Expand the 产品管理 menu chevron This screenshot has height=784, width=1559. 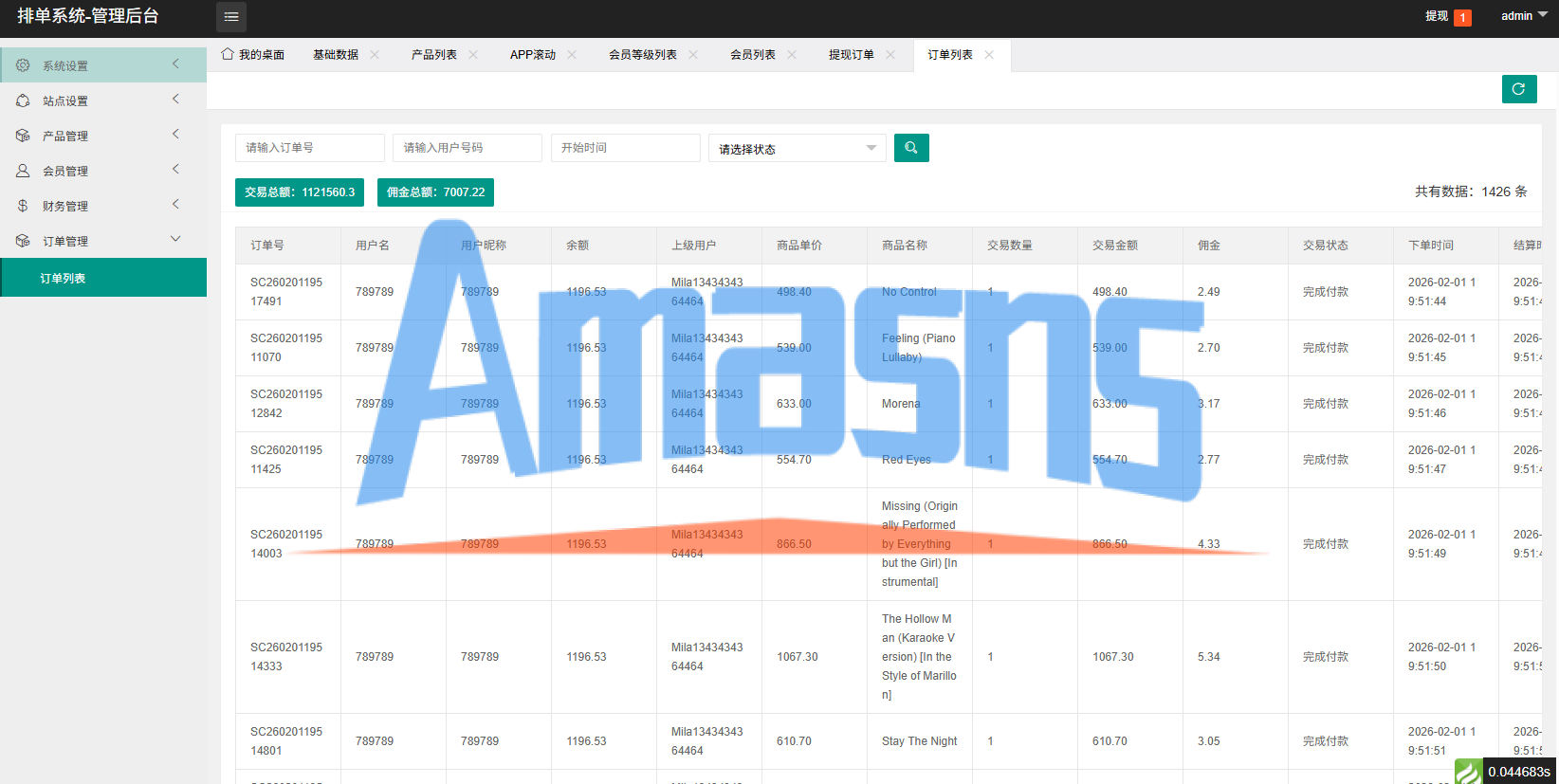click(x=175, y=134)
